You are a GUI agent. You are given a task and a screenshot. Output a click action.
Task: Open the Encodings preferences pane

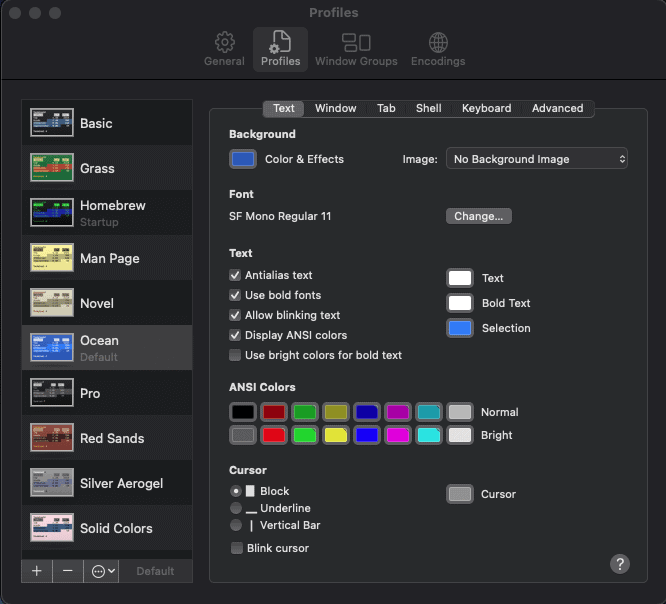[x=438, y=49]
